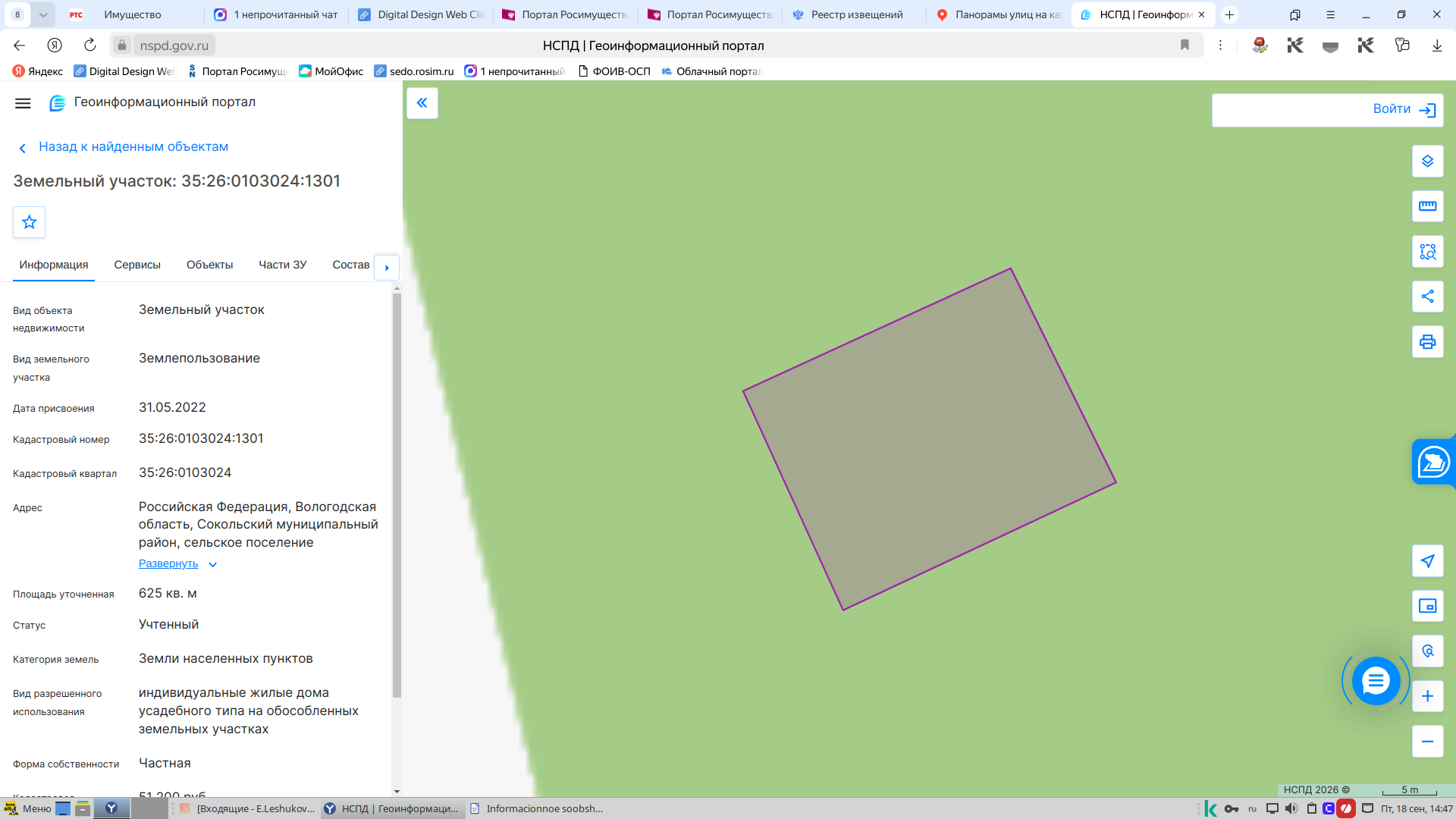Center map on my location
Viewport: 1456px width, 819px height.
click(1427, 561)
